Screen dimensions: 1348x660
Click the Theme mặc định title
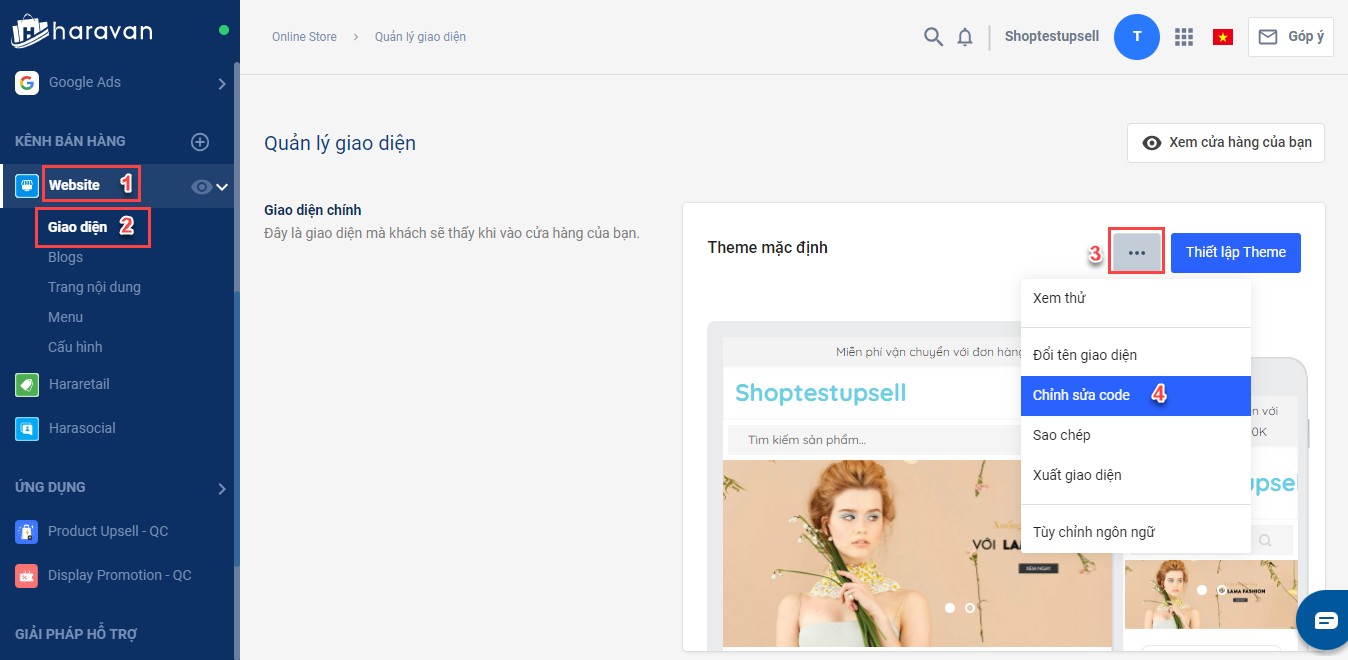[x=768, y=247]
